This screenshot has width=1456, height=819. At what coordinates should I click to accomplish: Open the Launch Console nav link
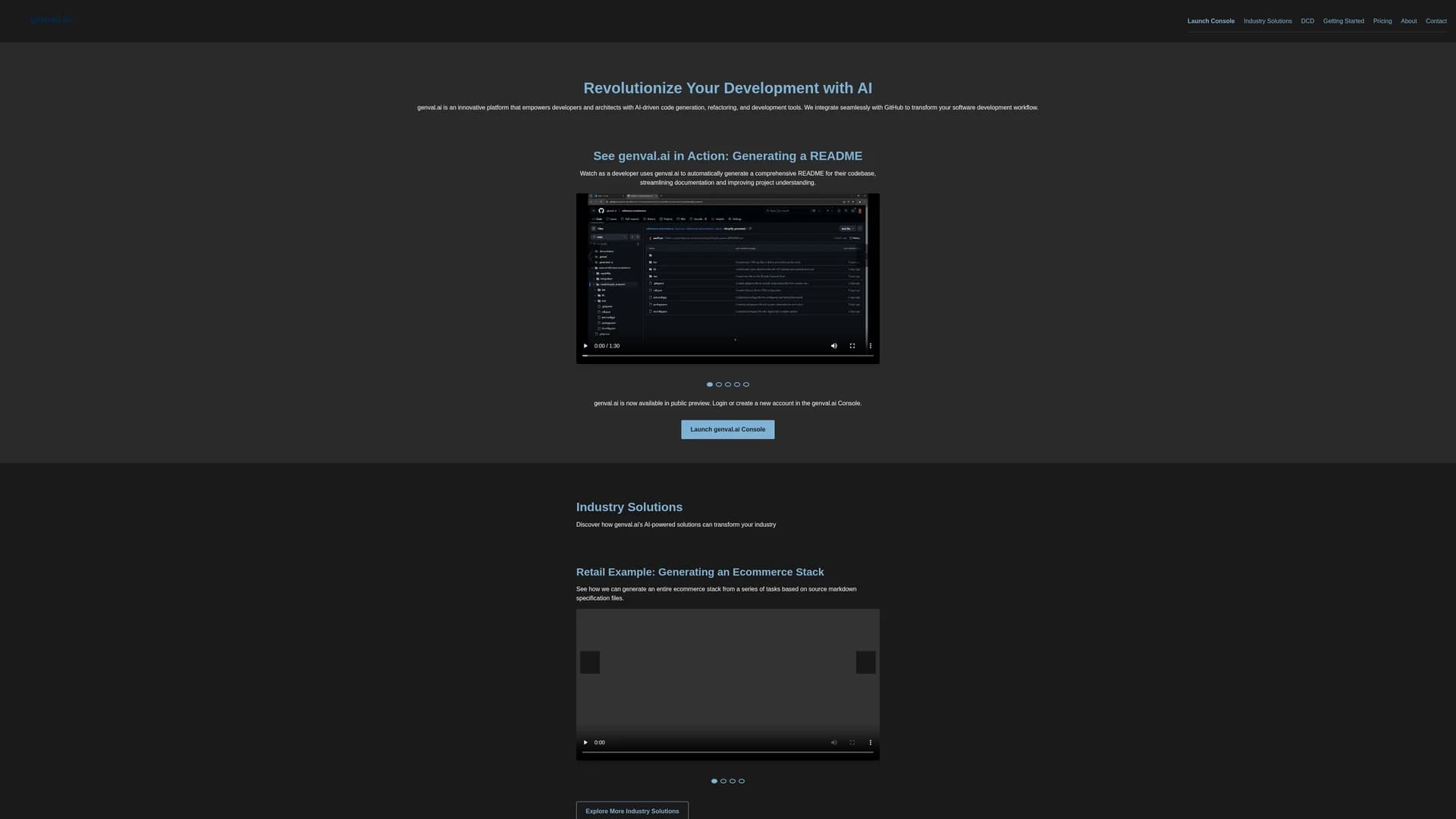click(1210, 21)
